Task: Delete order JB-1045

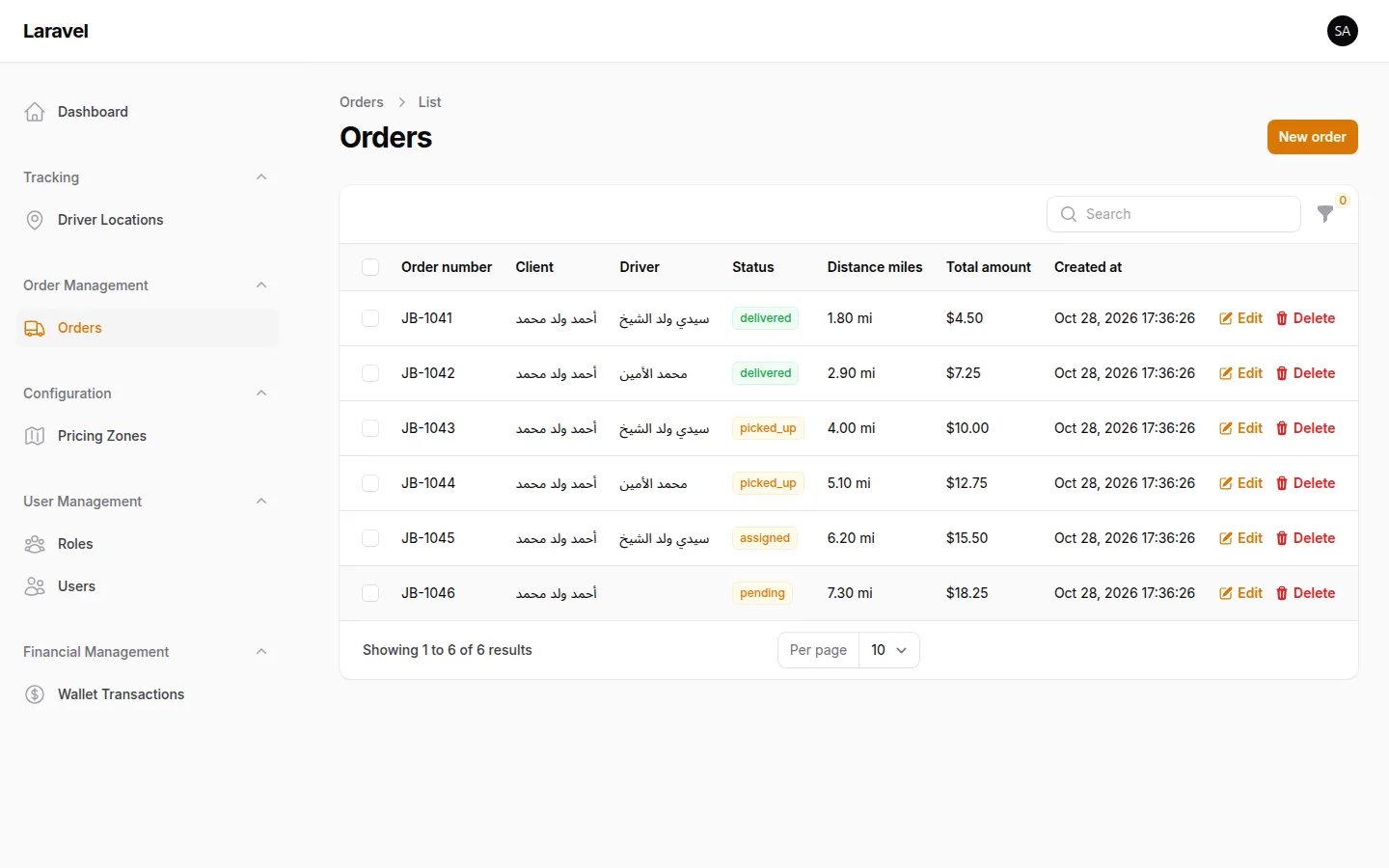Action: (x=1305, y=538)
